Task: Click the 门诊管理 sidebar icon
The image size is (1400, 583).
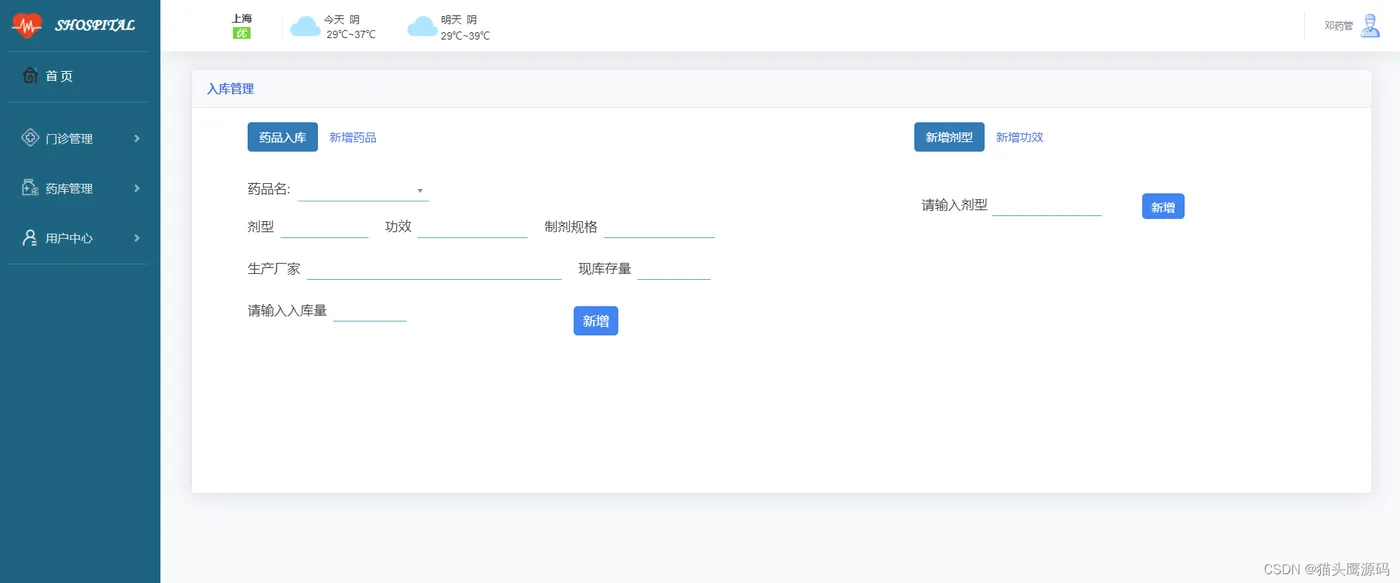Action: pos(30,138)
